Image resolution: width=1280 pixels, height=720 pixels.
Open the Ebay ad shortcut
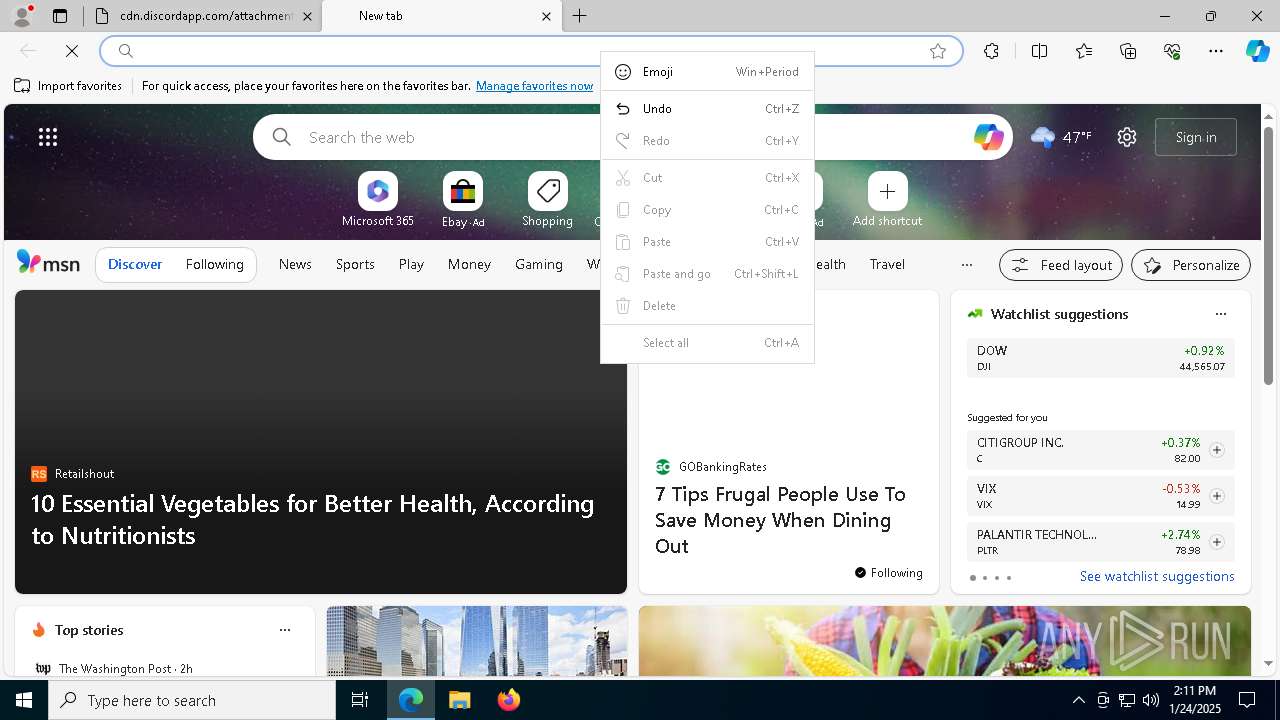coord(463,200)
